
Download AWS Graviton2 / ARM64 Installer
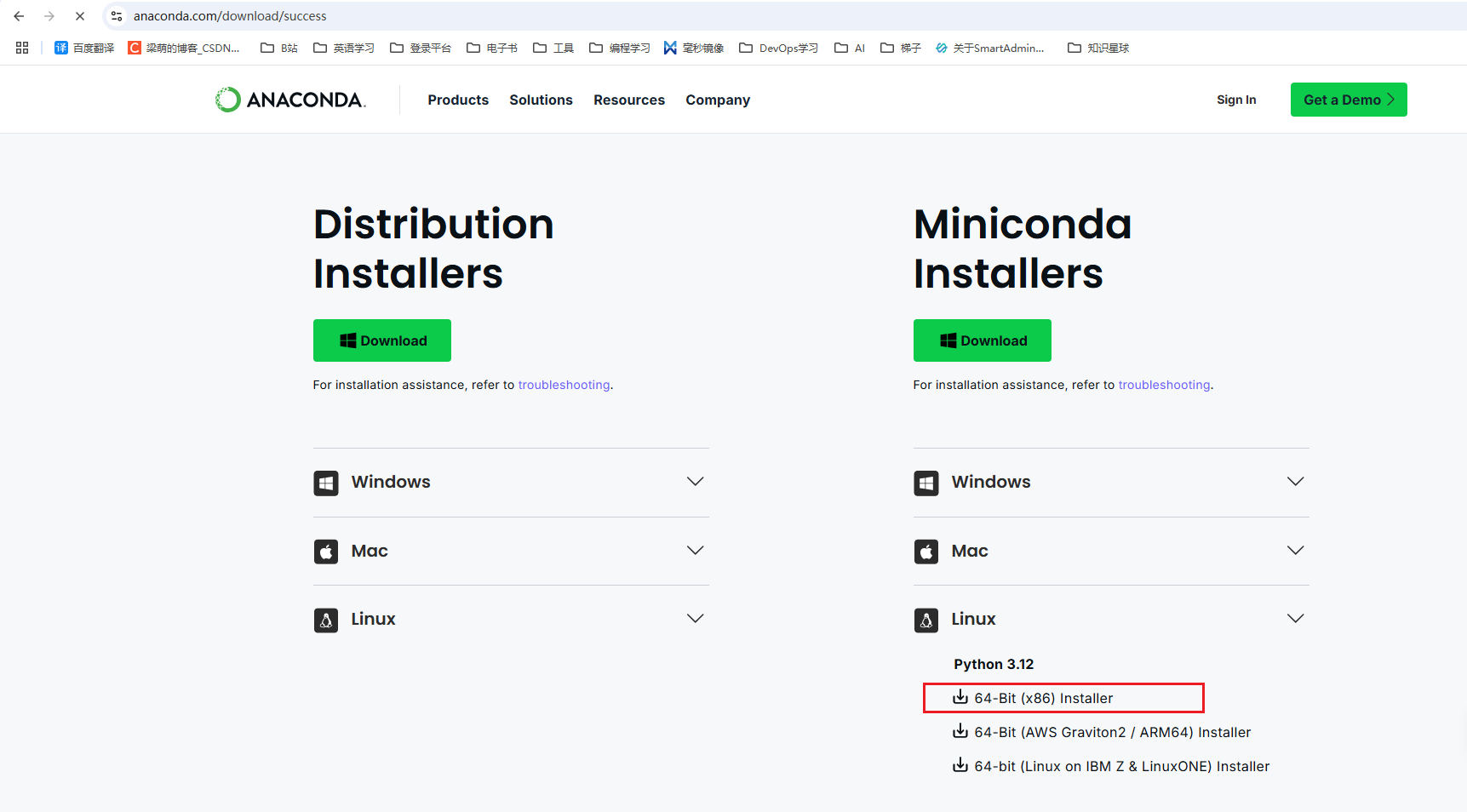click(1102, 732)
